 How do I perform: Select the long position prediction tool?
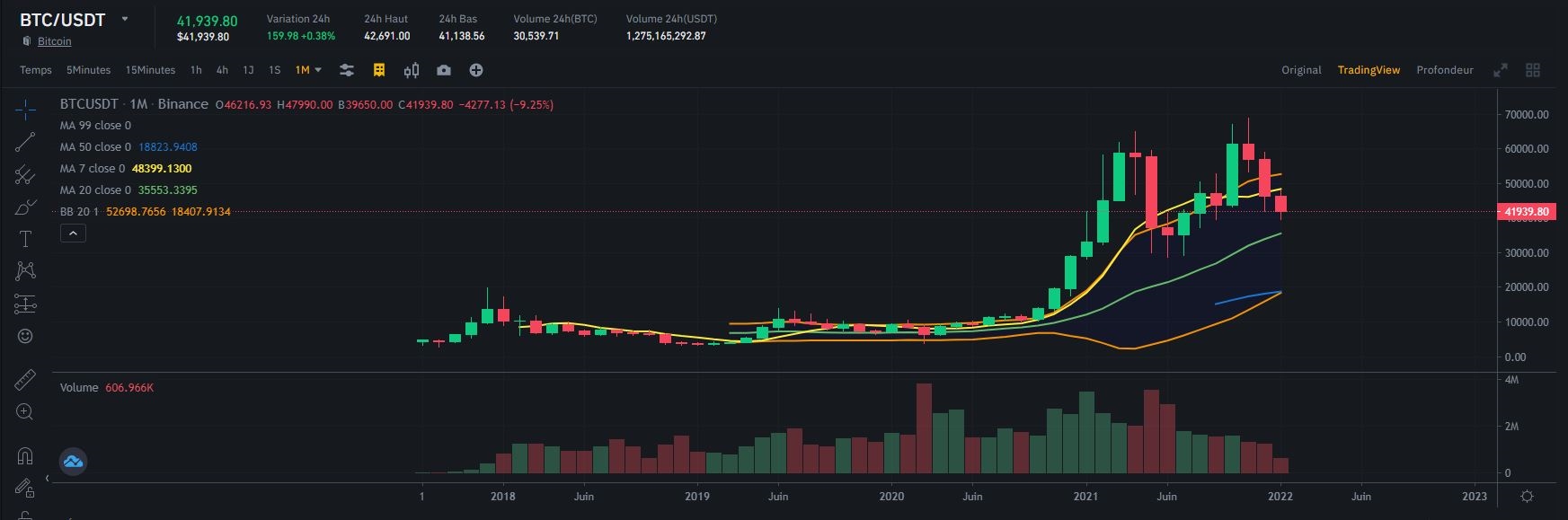tap(25, 304)
